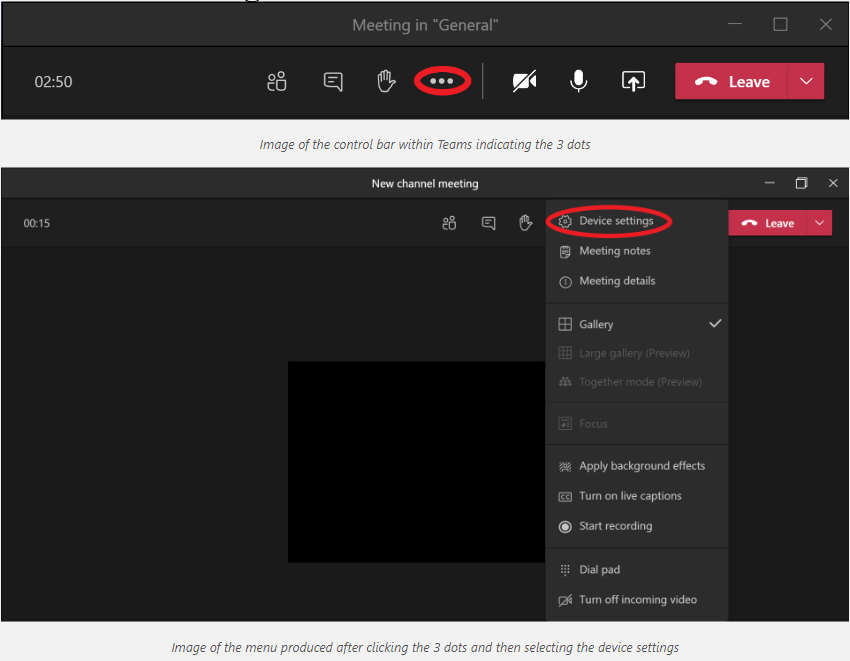Open More actions three dots in General meeting

[442, 81]
